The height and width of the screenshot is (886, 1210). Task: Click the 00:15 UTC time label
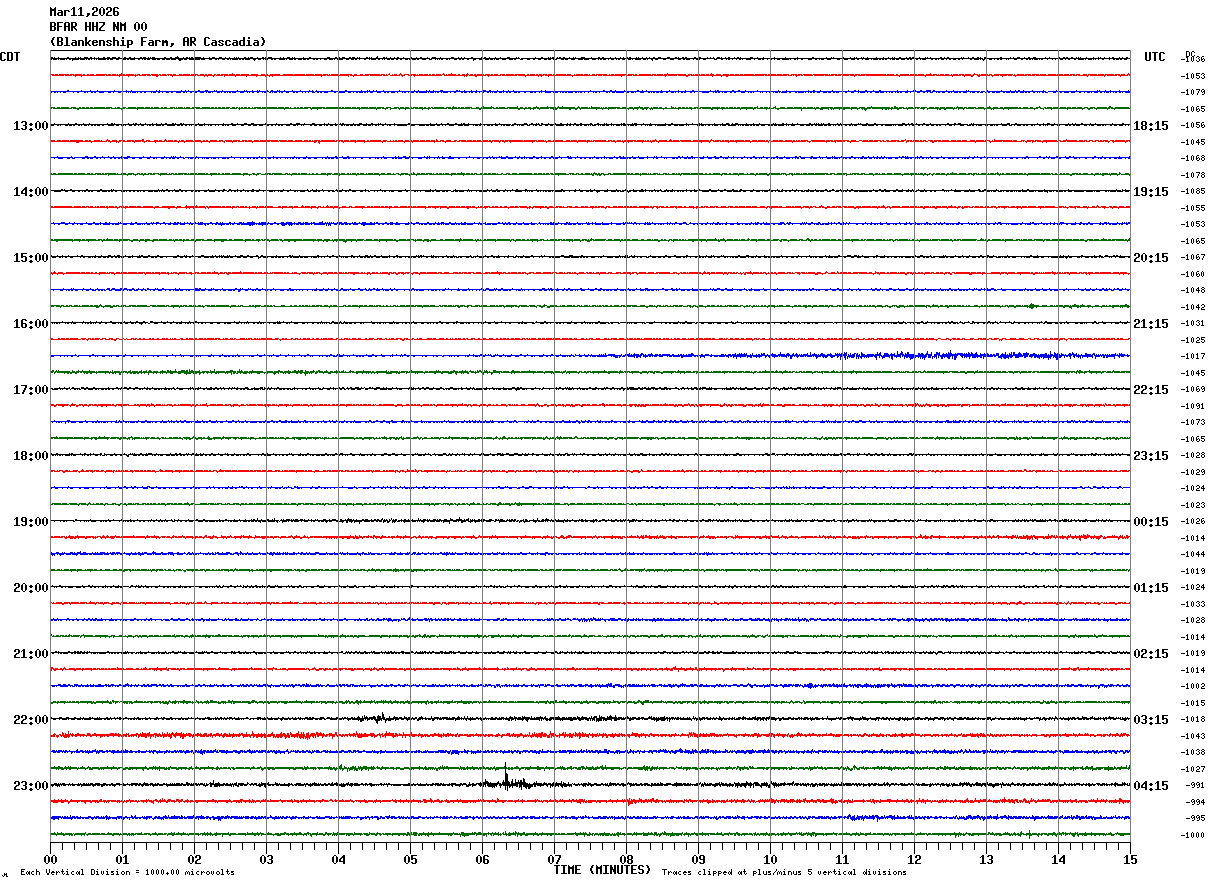[x=1151, y=522]
